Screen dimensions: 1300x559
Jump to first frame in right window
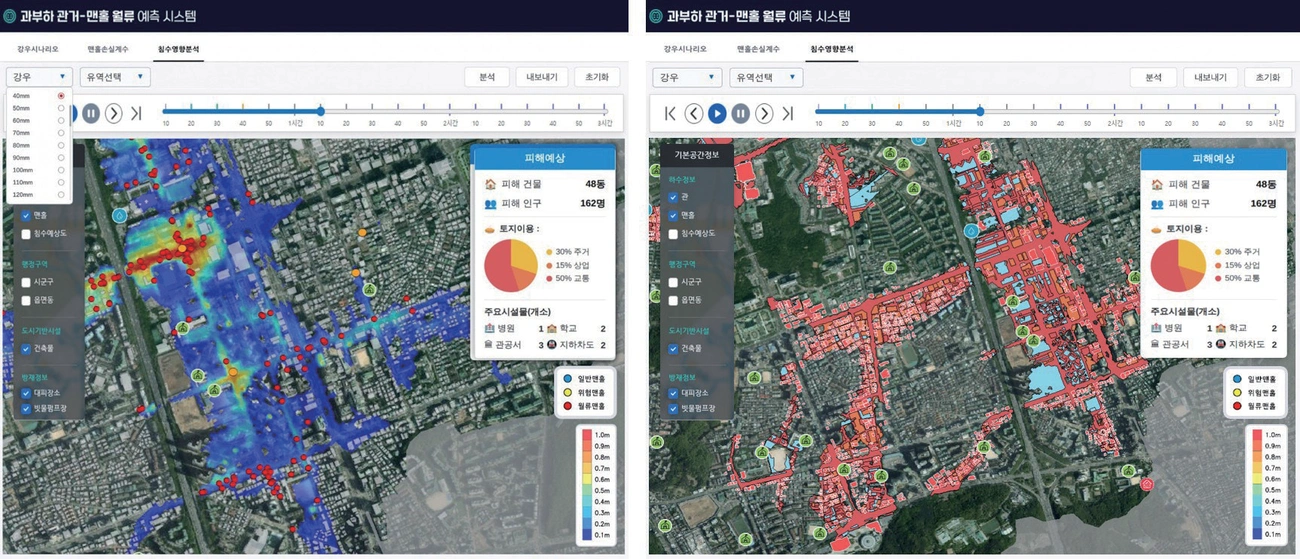point(671,113)
